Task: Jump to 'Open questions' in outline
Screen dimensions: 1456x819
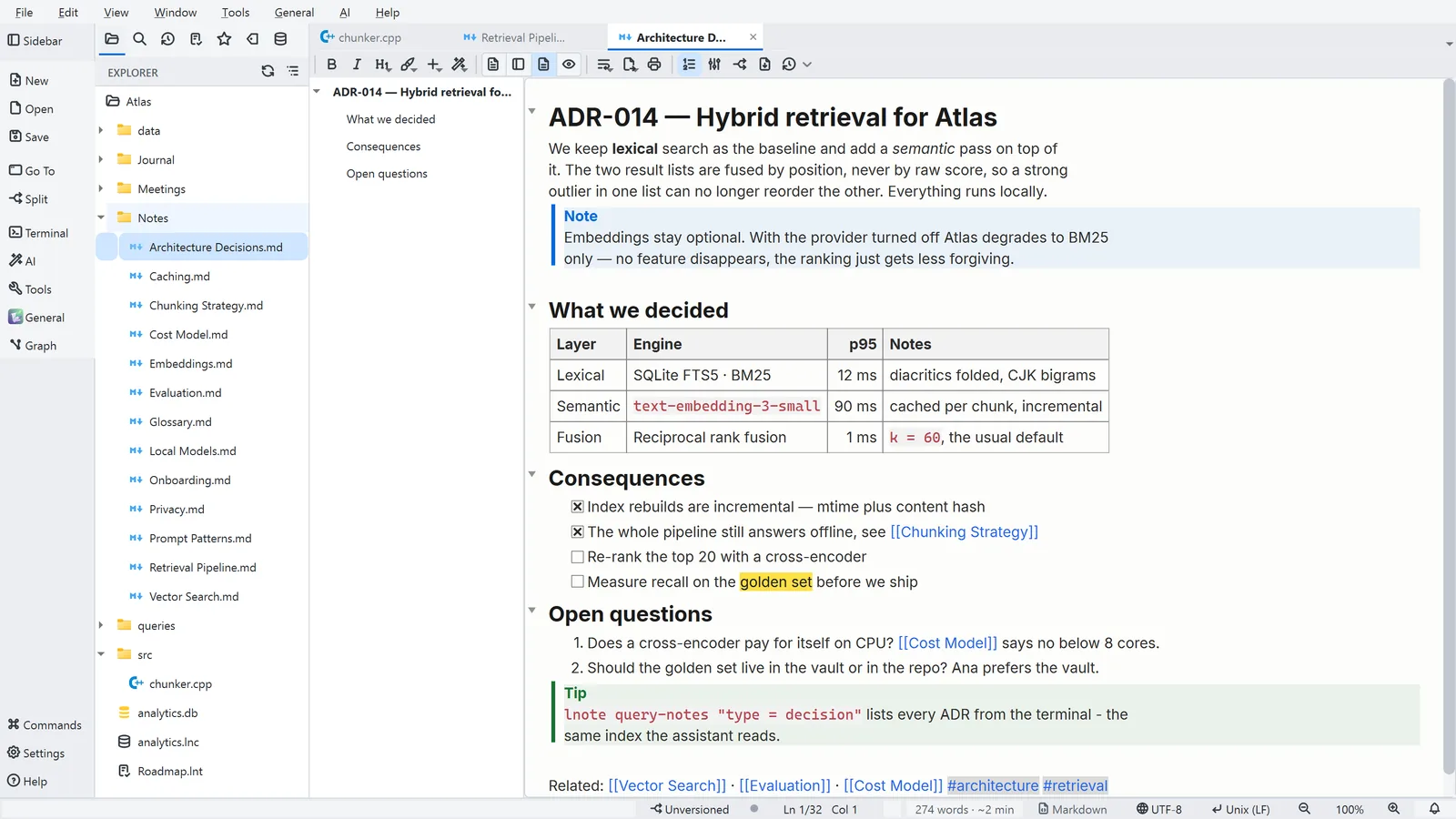Action: [387, 174]
